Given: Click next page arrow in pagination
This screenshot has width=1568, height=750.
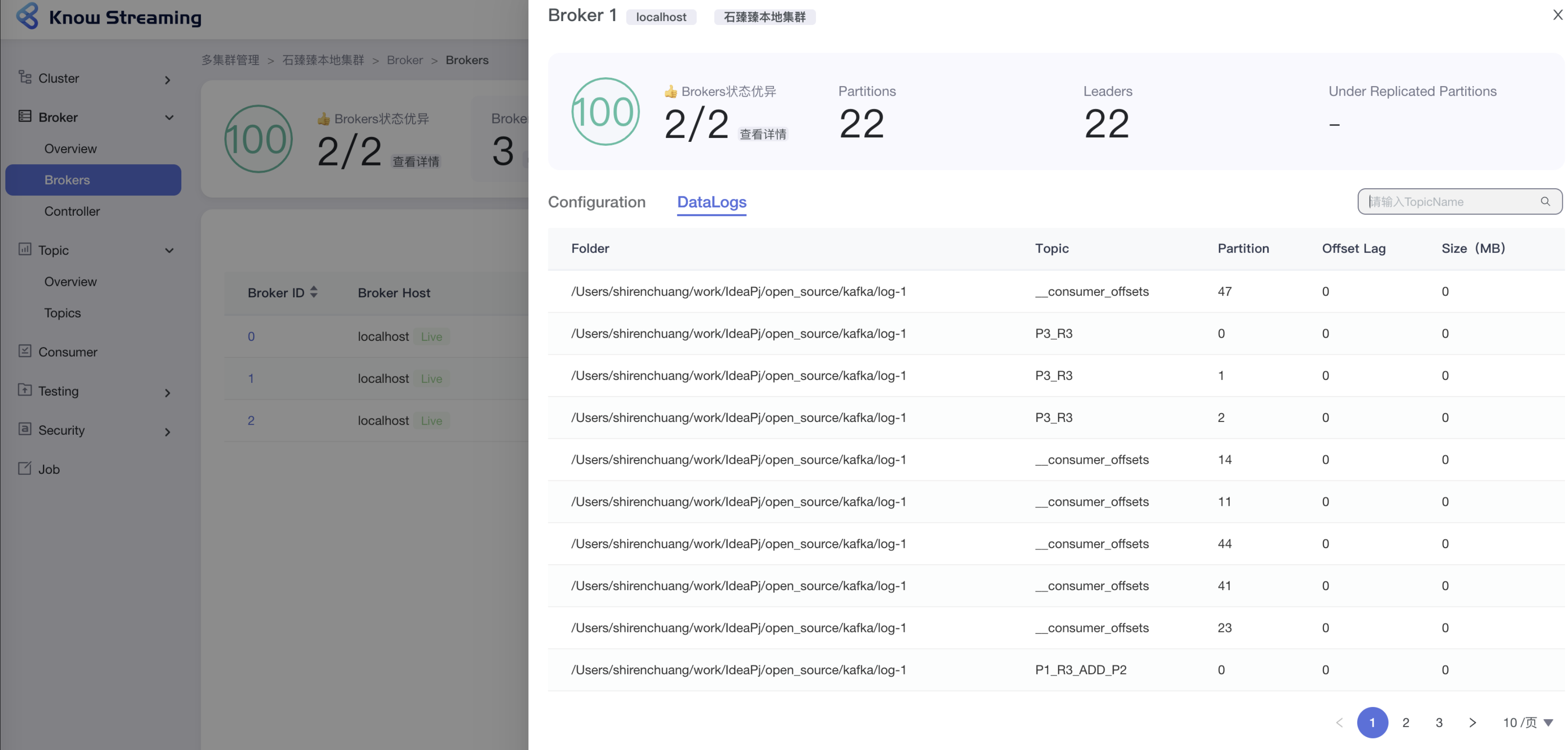Looking at the screenshot, I should coord(1472,723).
